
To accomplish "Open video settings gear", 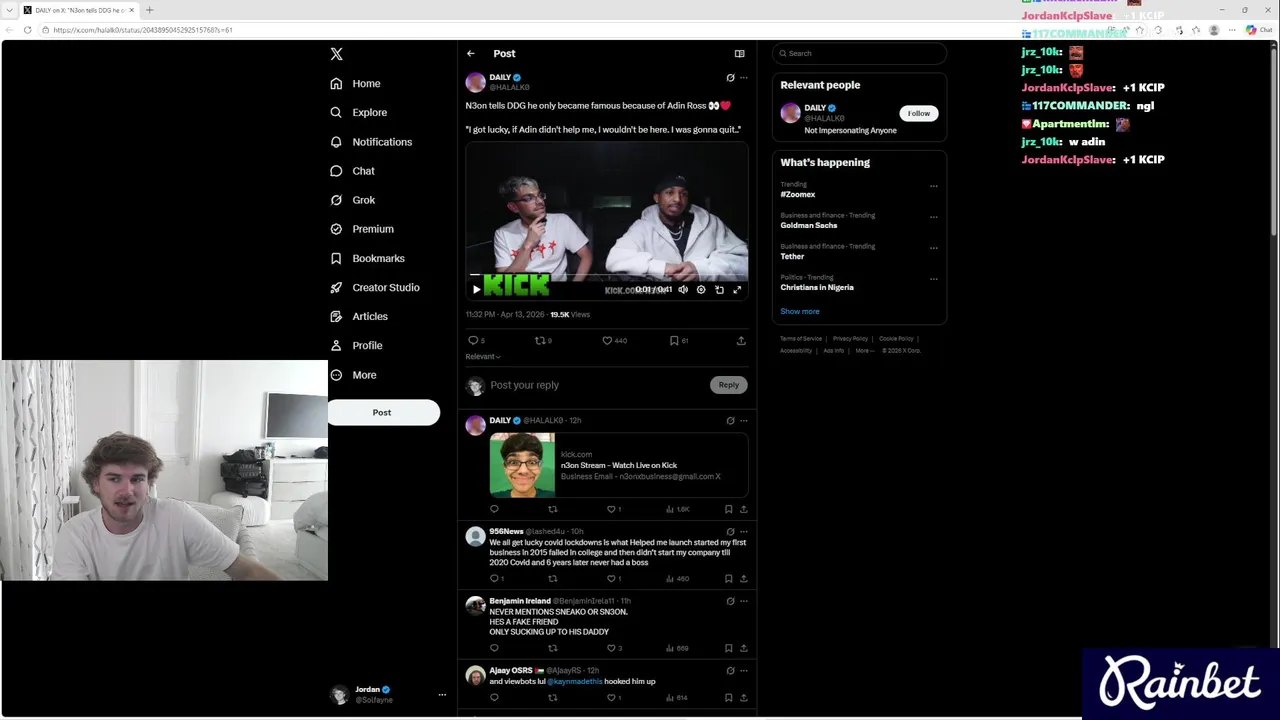I will pos(701,290).
